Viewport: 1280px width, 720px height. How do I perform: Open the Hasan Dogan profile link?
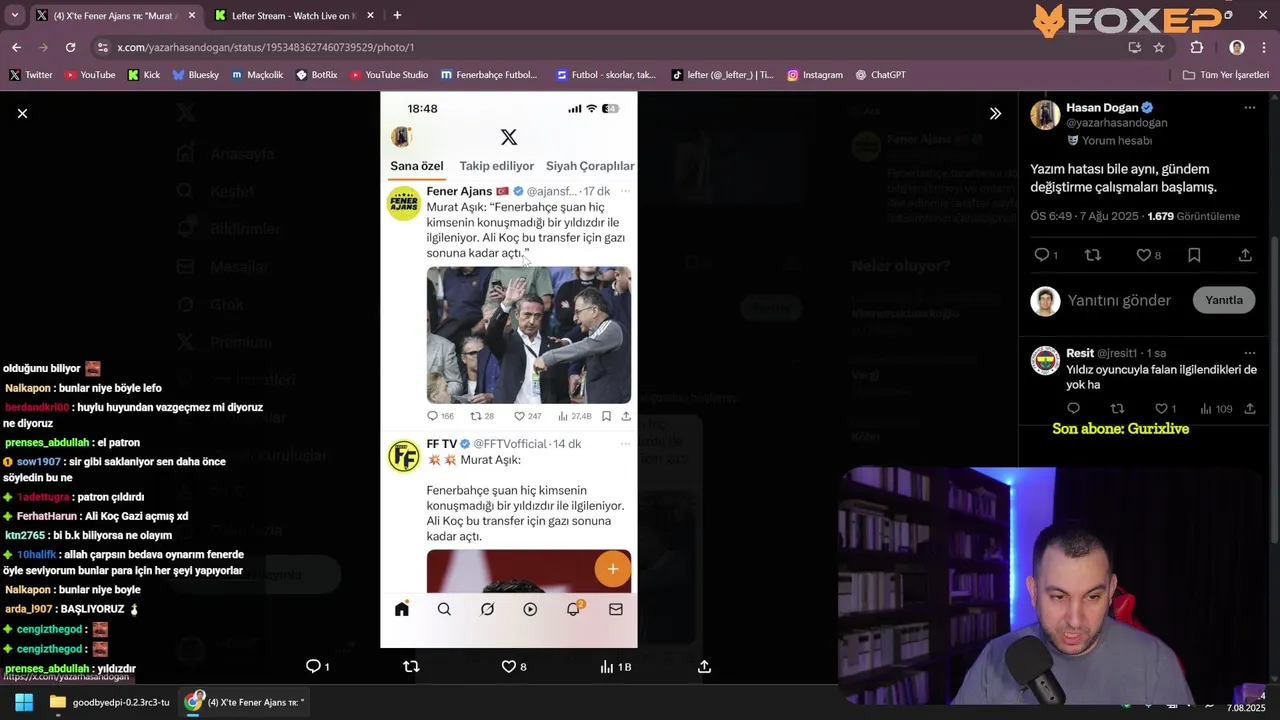pyautogui.click(x=1102, y=108)
